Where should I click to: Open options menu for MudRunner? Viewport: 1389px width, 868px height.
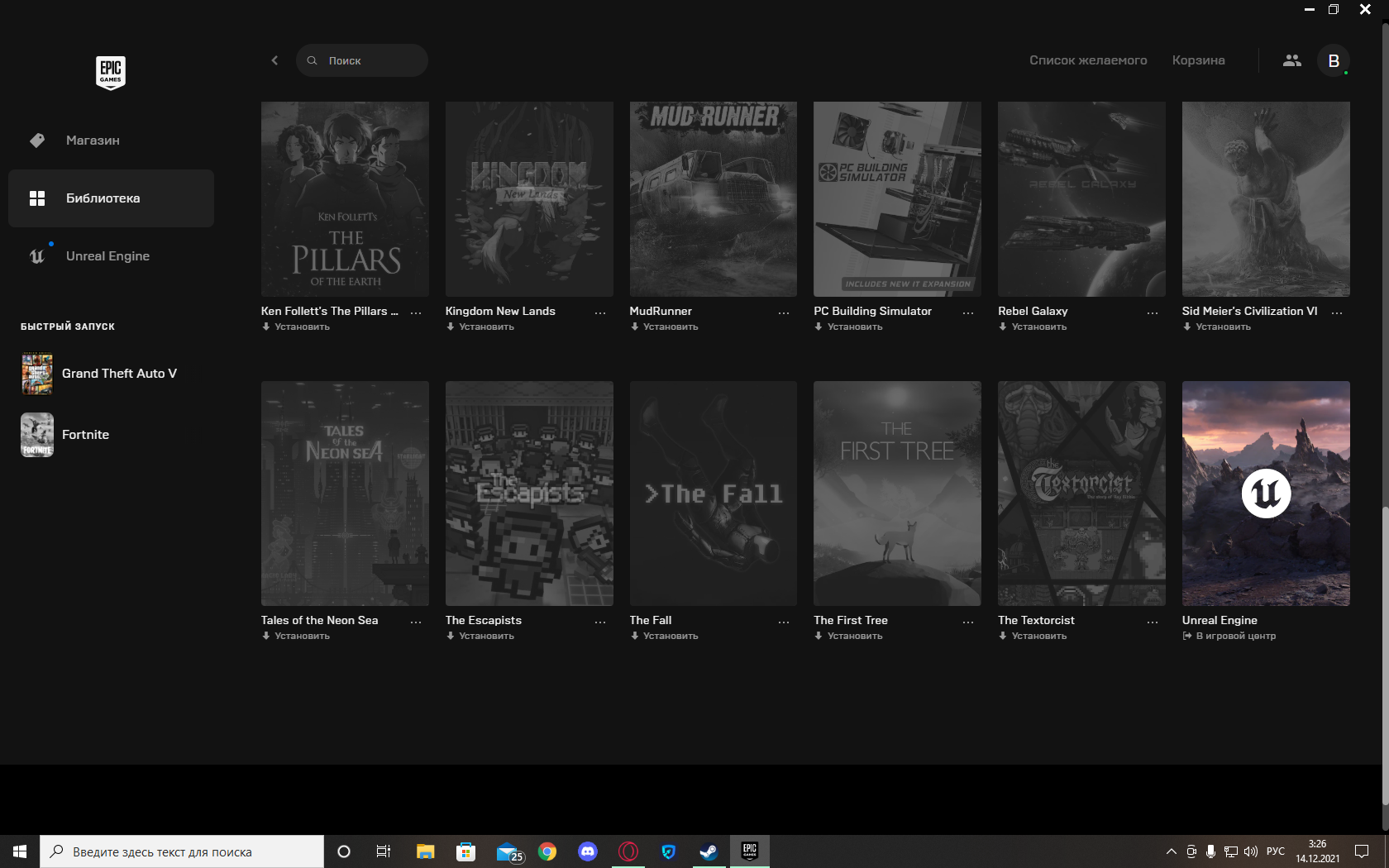pos(784,312)
